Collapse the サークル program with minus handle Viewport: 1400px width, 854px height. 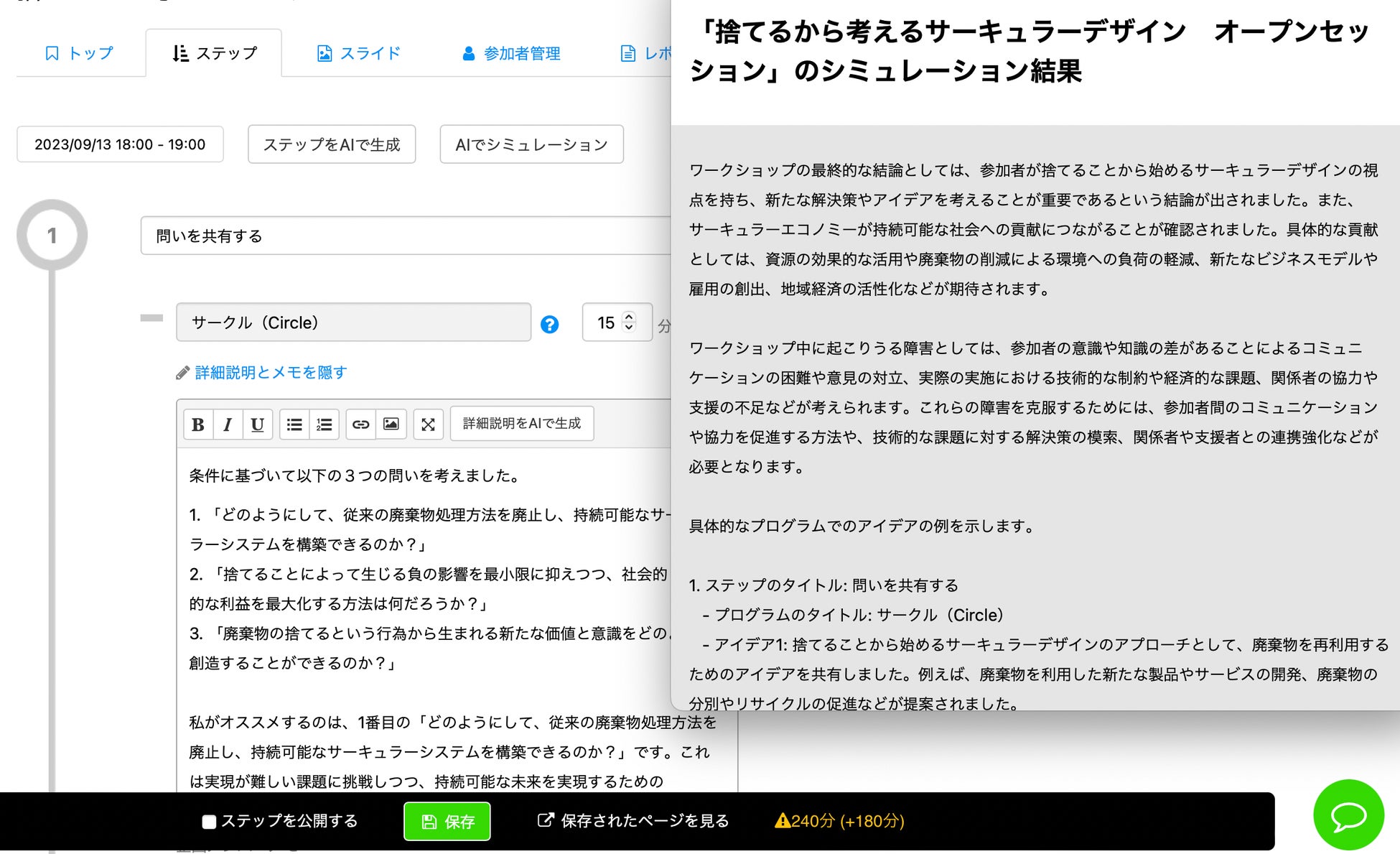point(151,317)
